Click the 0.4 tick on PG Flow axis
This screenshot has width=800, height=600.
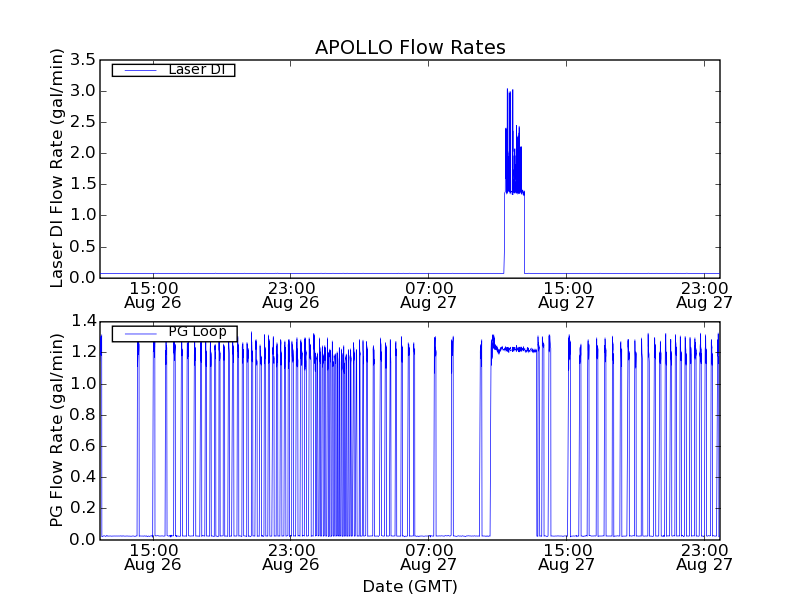83,477
